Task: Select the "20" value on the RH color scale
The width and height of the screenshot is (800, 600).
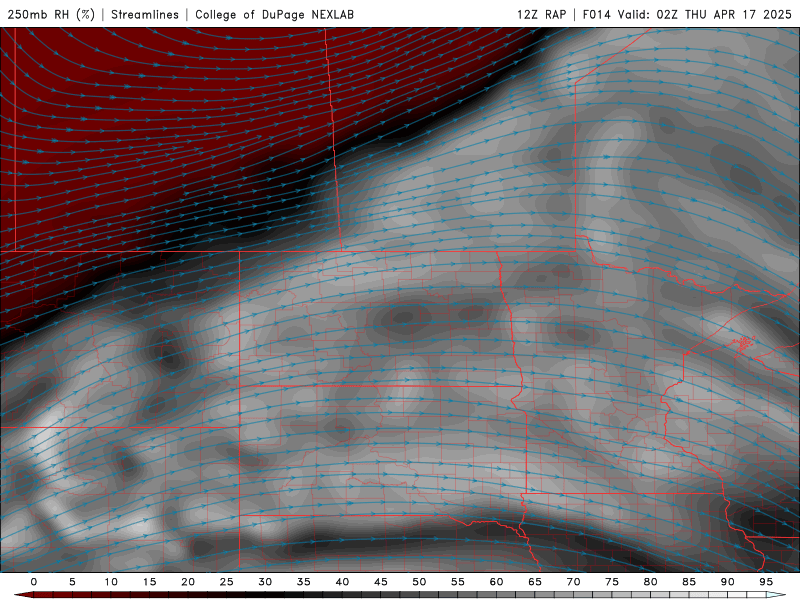Action: coord(188,582)
